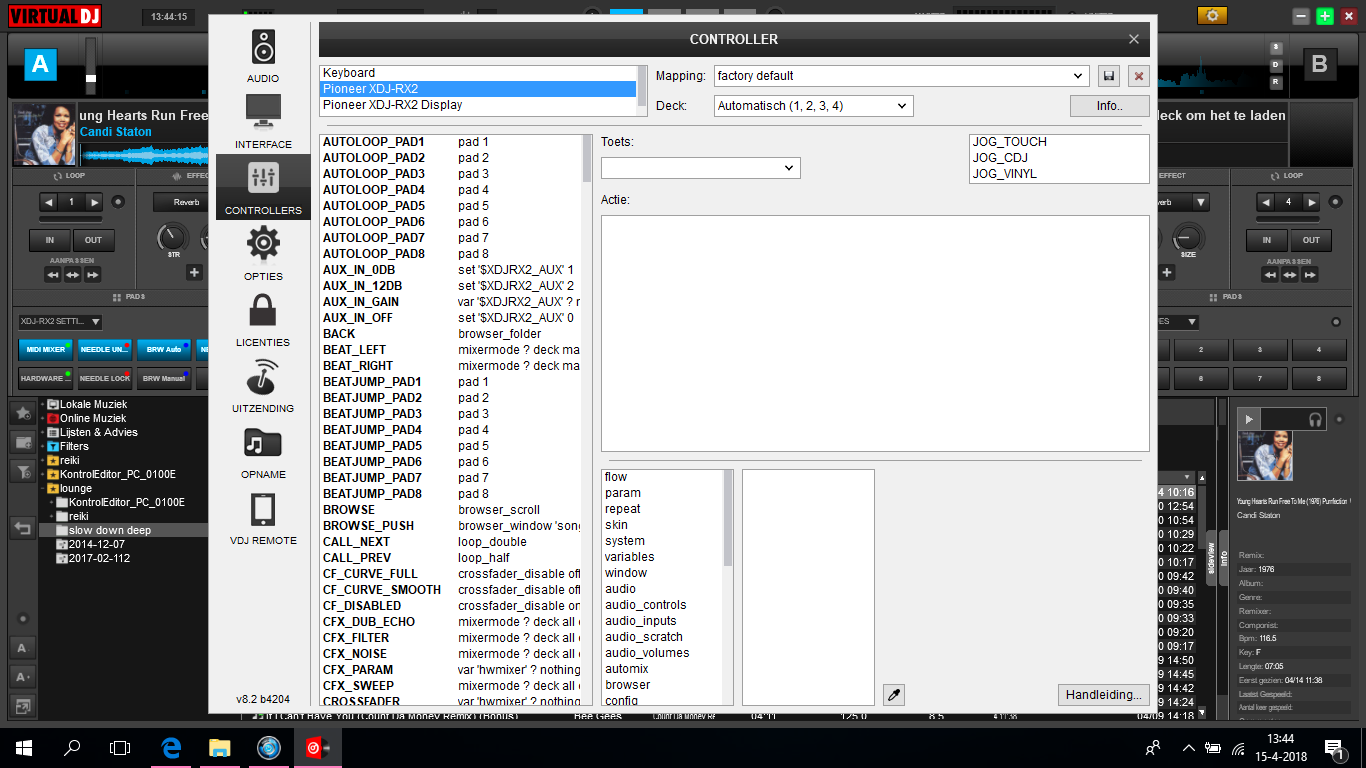Screen dimensions: 1366x768
Task: Delete the mapping with the red X icon
Action: (1138, 76)
